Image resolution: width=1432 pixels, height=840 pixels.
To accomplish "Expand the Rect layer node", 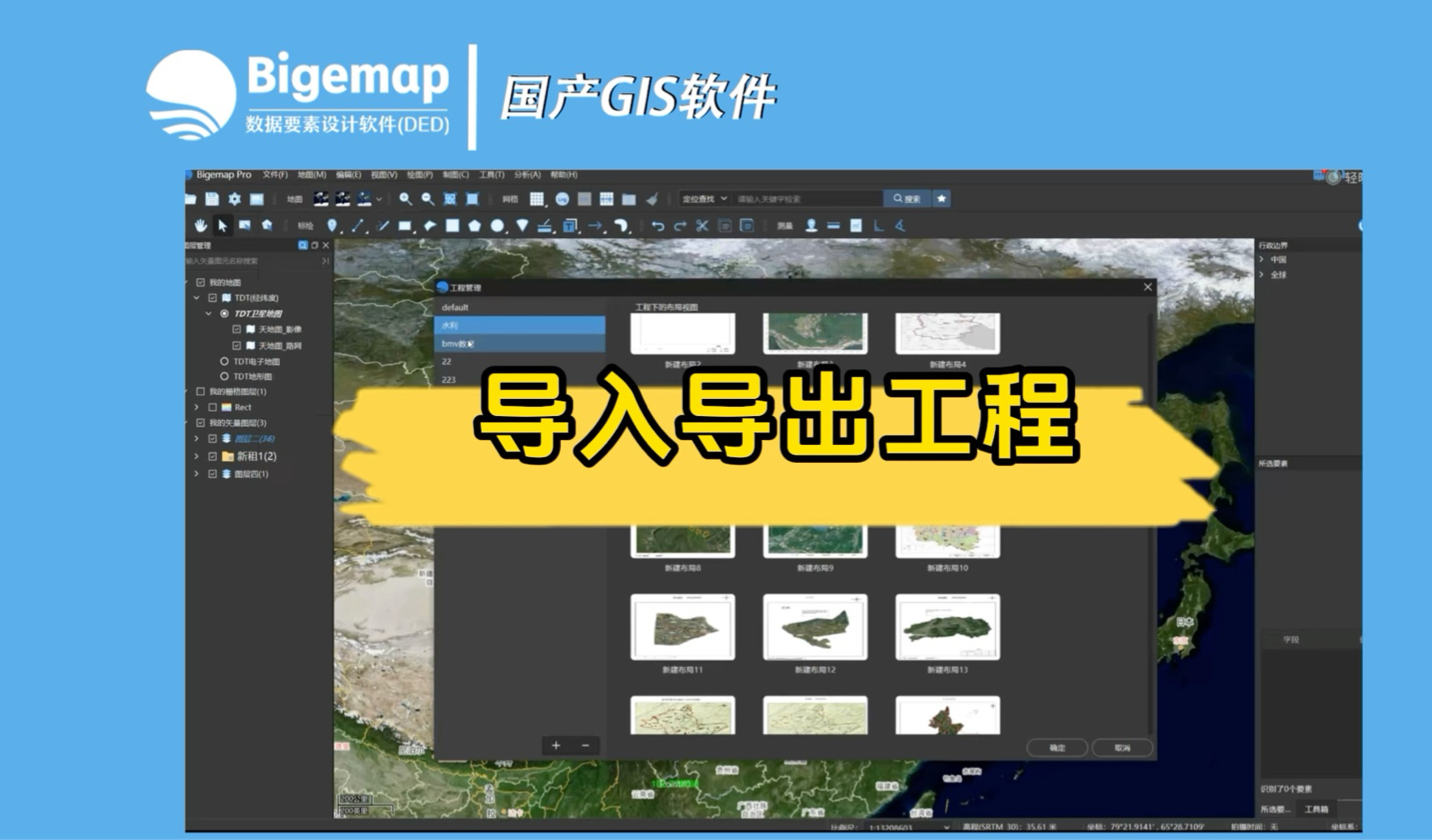I will (196, 407).
